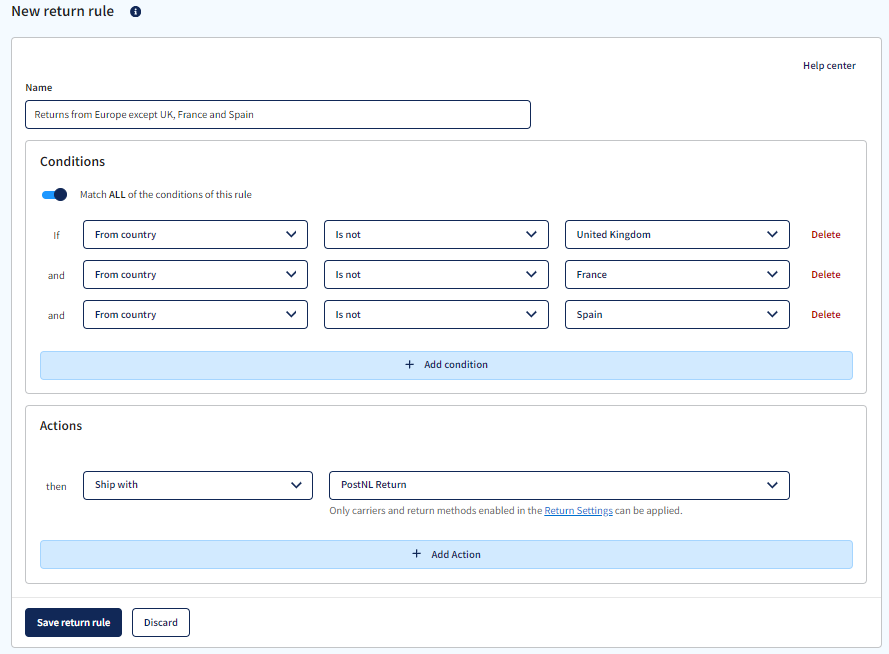
Task: Disable the Match ALL conditions toggle
Action: point(54,193)
